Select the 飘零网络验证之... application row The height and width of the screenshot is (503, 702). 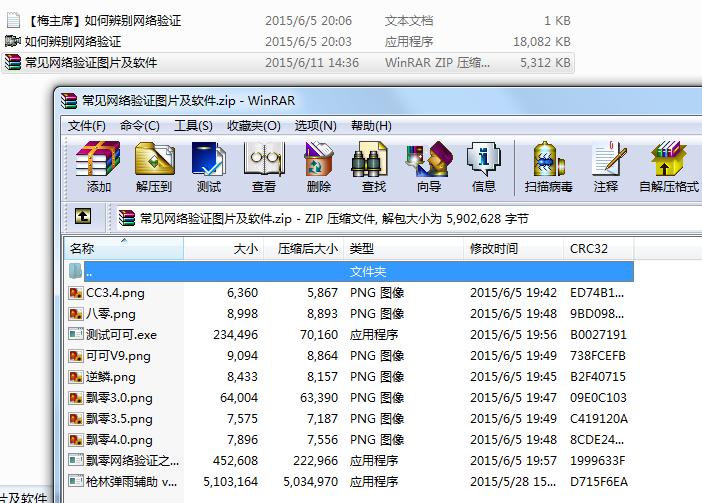pos(349,460)
